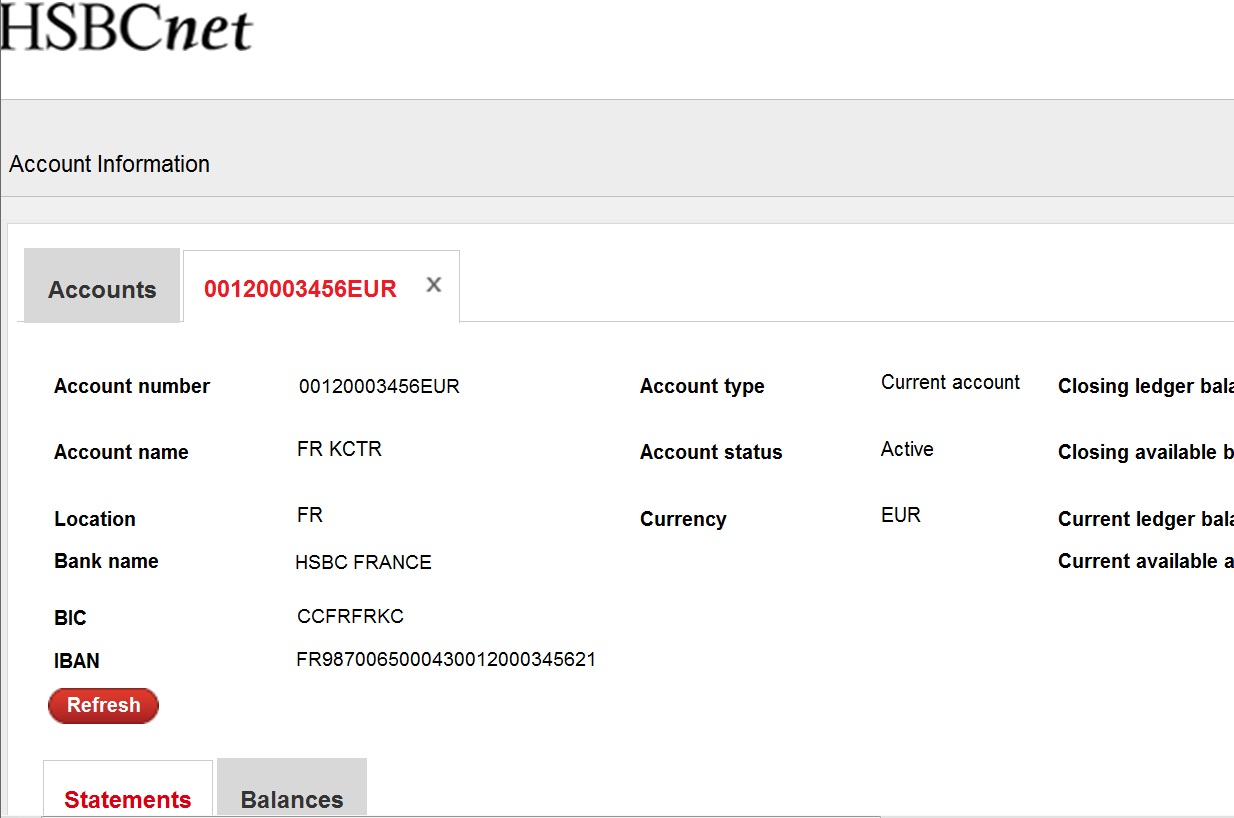Switch to the Accounts tab
Screen dimensions: 1234x818
102,287
